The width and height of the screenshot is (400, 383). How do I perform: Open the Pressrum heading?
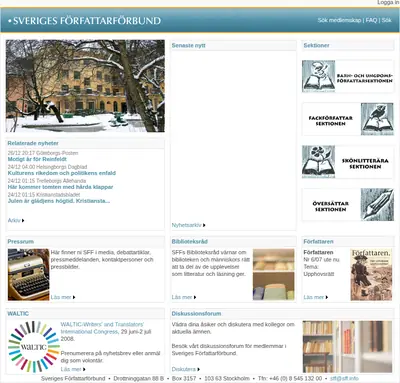pos(21,241)
